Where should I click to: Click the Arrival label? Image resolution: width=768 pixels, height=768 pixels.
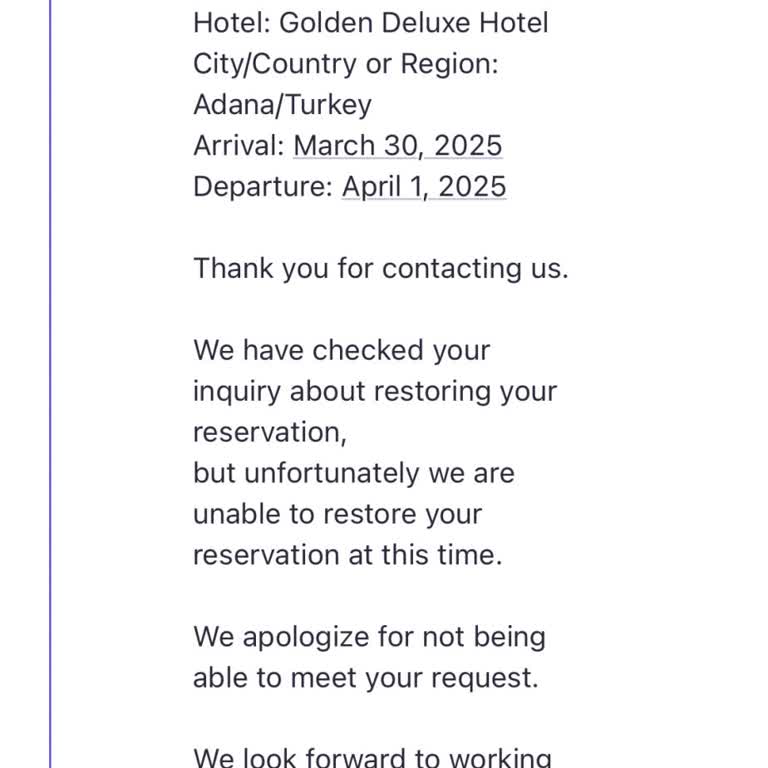[x=238, y=146]
